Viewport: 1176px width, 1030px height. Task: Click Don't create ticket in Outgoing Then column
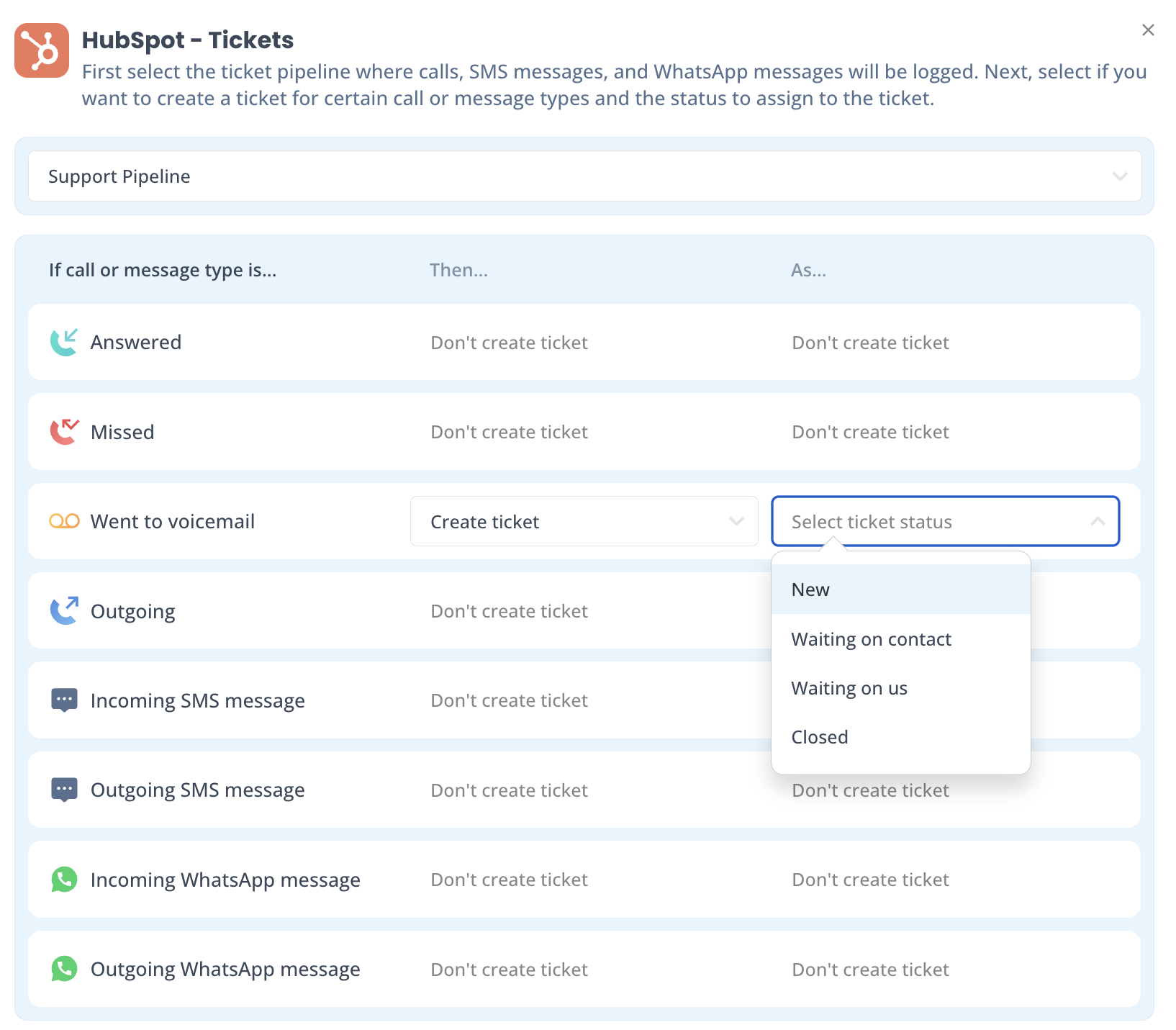509,611
